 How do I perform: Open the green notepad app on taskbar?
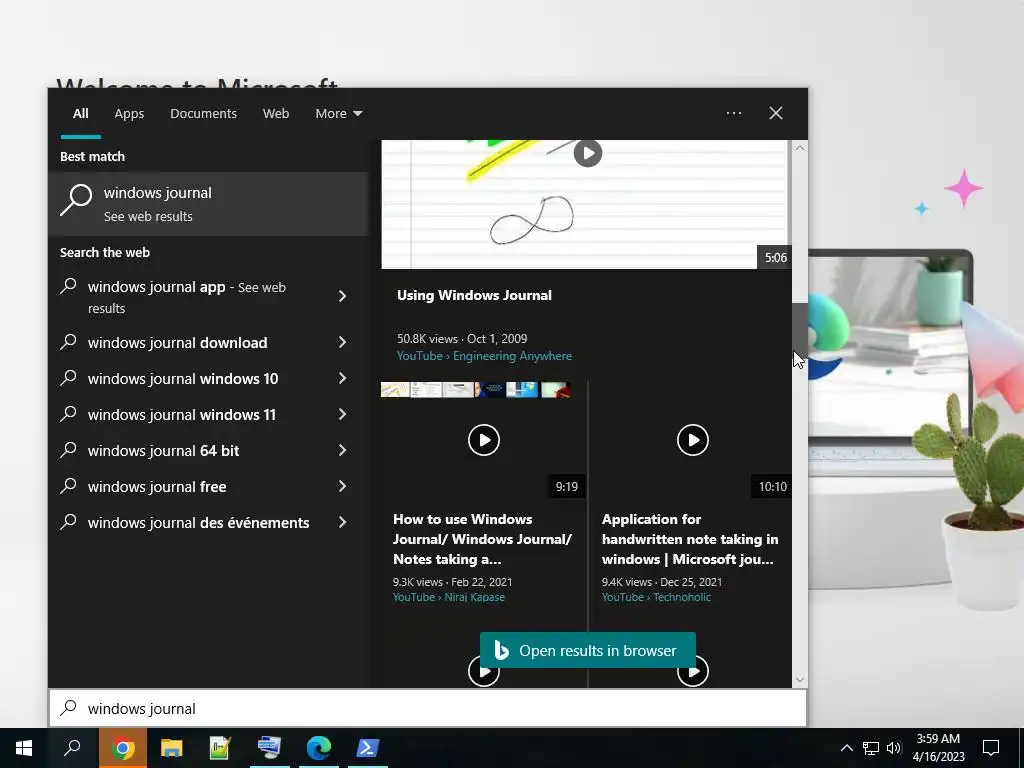(x=220, y=748)
